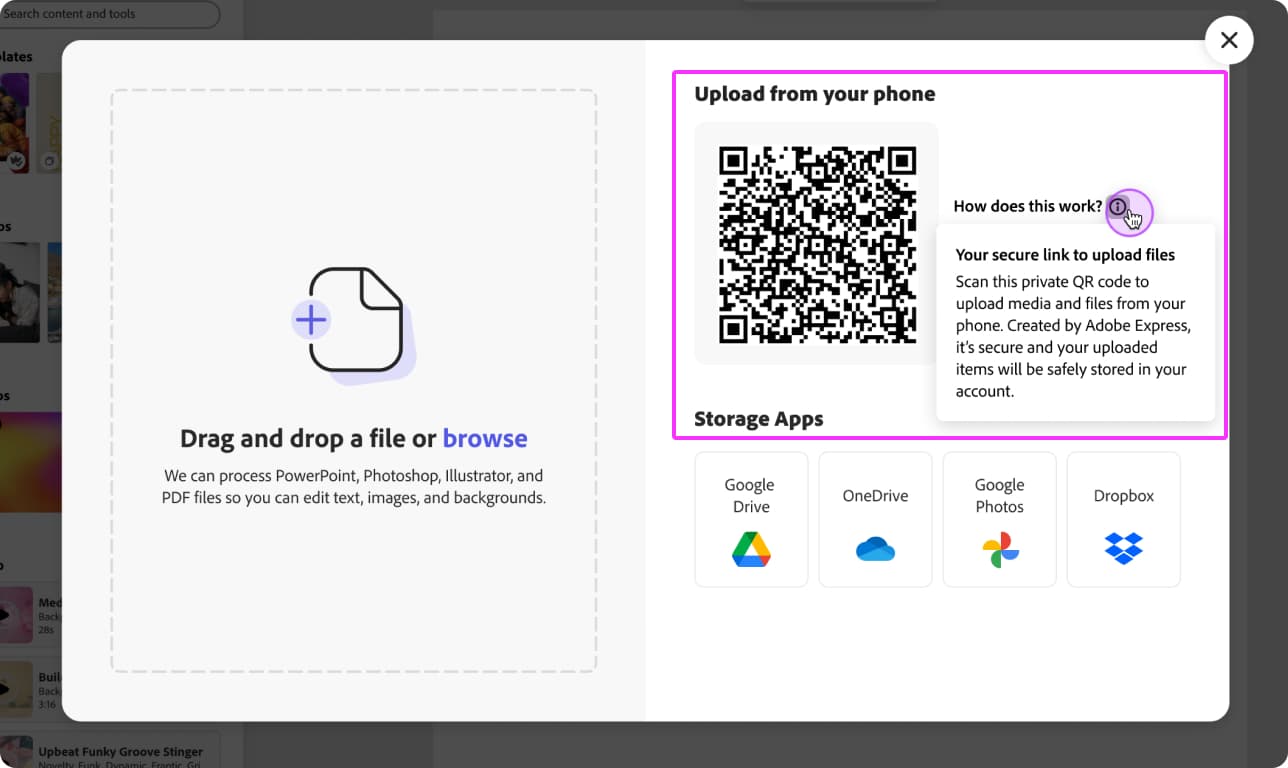Image resolution: width=1288 pixels, height=768 pixels.
Task: Click the 'How does this work?' label
Action: (x=1028, y=207)
